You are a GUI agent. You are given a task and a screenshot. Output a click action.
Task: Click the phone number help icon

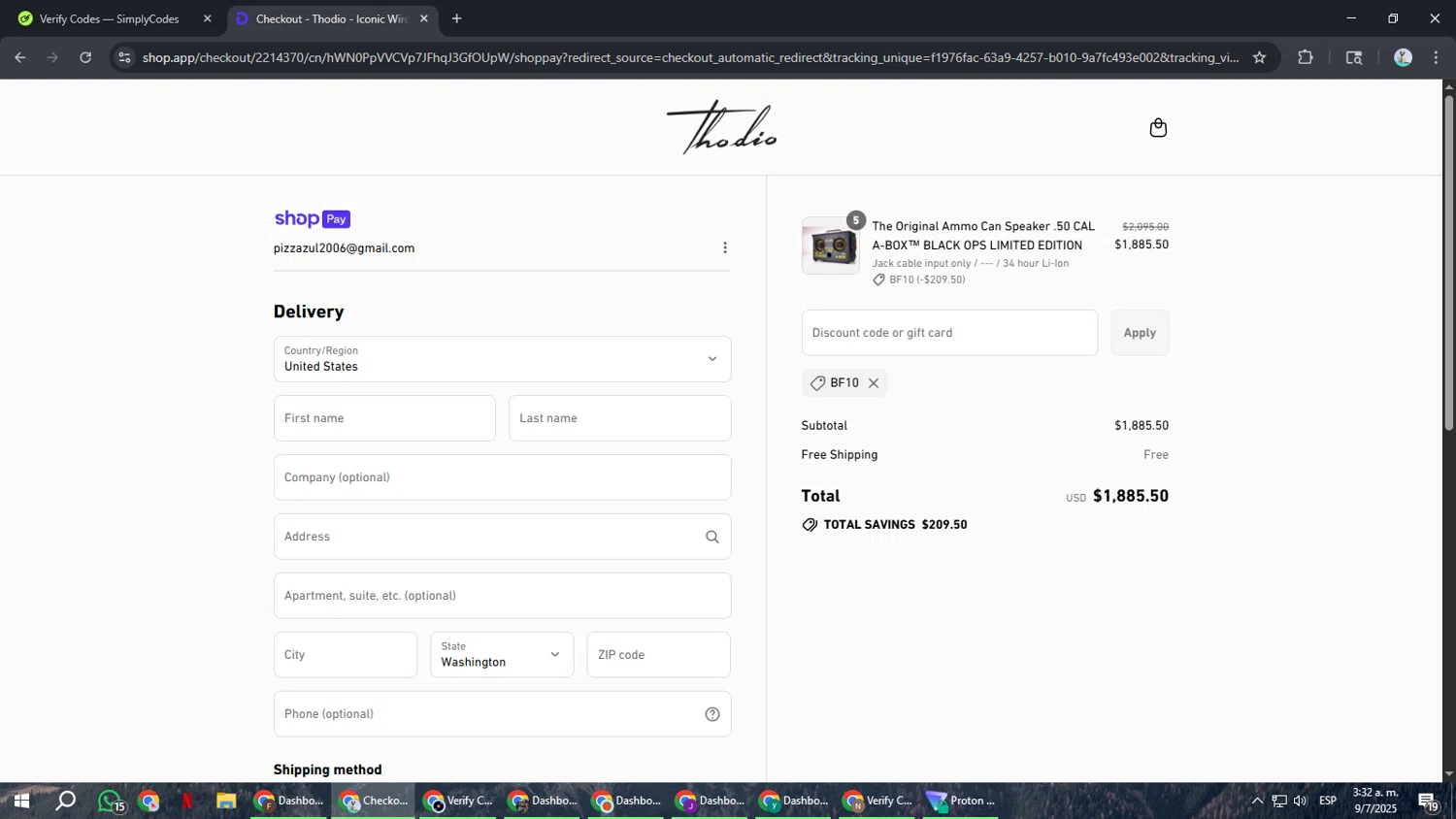712,714
